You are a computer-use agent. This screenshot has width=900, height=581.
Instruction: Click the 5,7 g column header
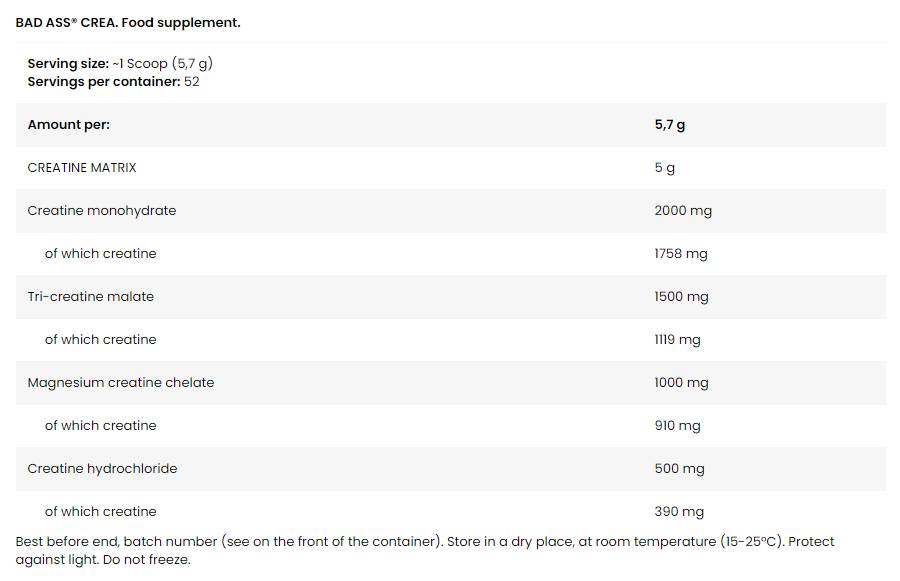point(670,125)
